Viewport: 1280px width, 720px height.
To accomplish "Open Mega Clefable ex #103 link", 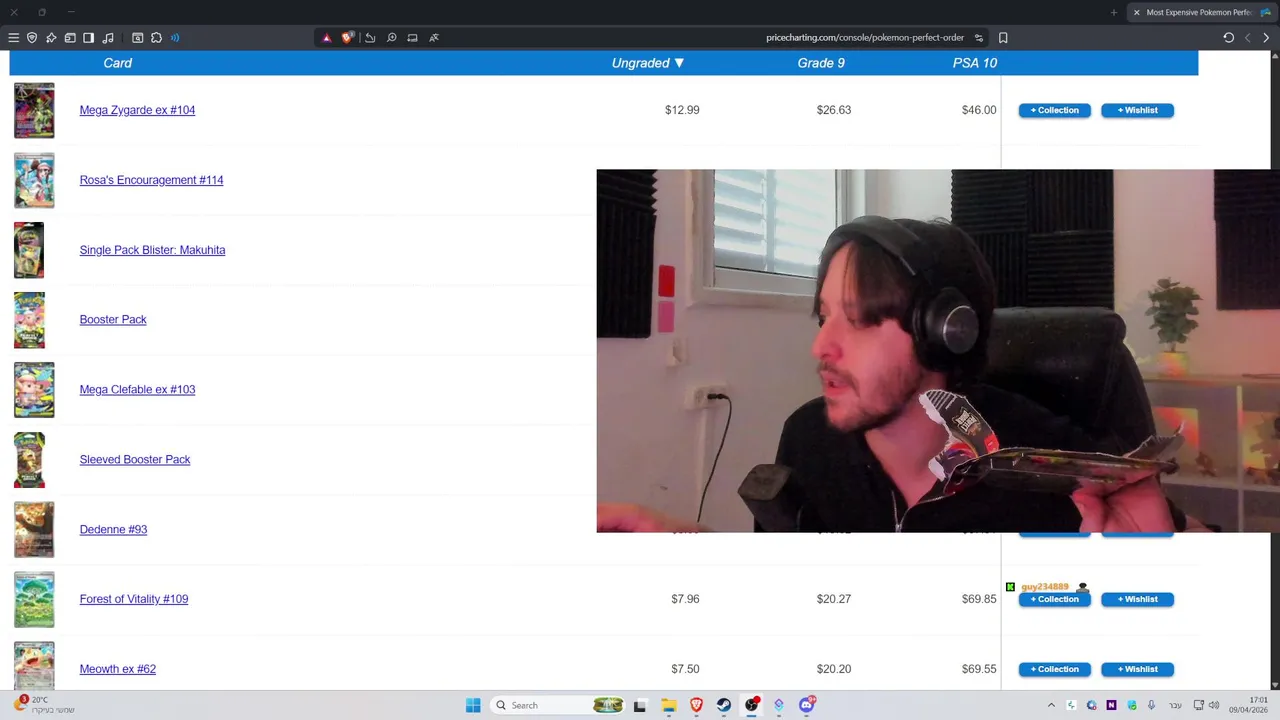I will coord(137,389).
